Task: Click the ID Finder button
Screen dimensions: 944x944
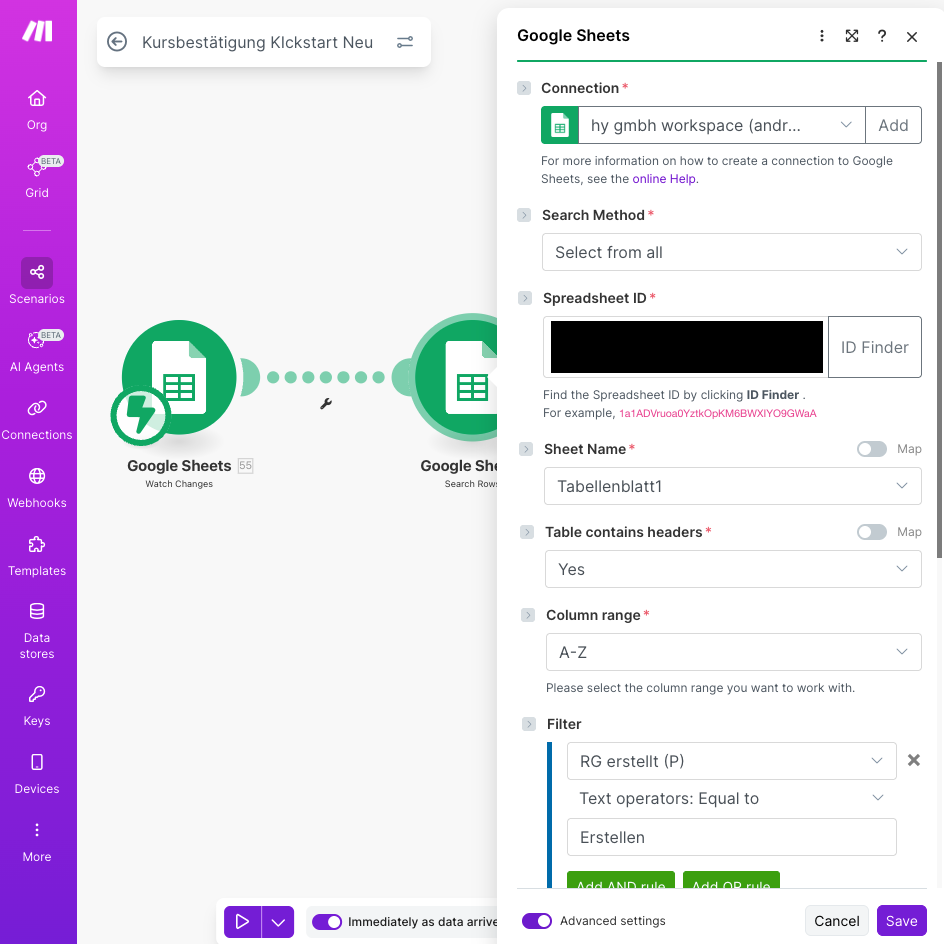Action: click(x=875, y=347)
